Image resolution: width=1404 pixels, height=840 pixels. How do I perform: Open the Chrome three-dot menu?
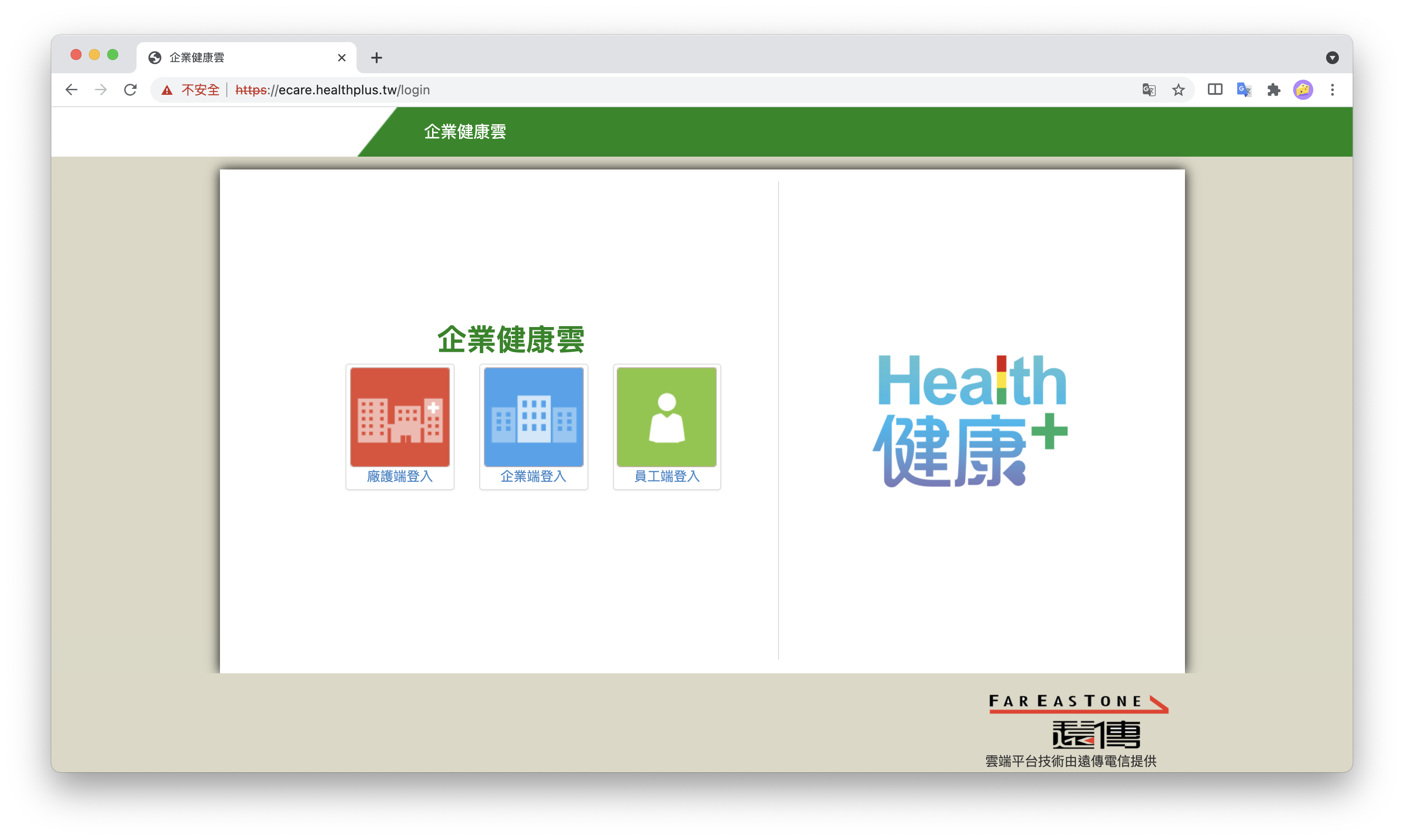tap(1333, 89)
